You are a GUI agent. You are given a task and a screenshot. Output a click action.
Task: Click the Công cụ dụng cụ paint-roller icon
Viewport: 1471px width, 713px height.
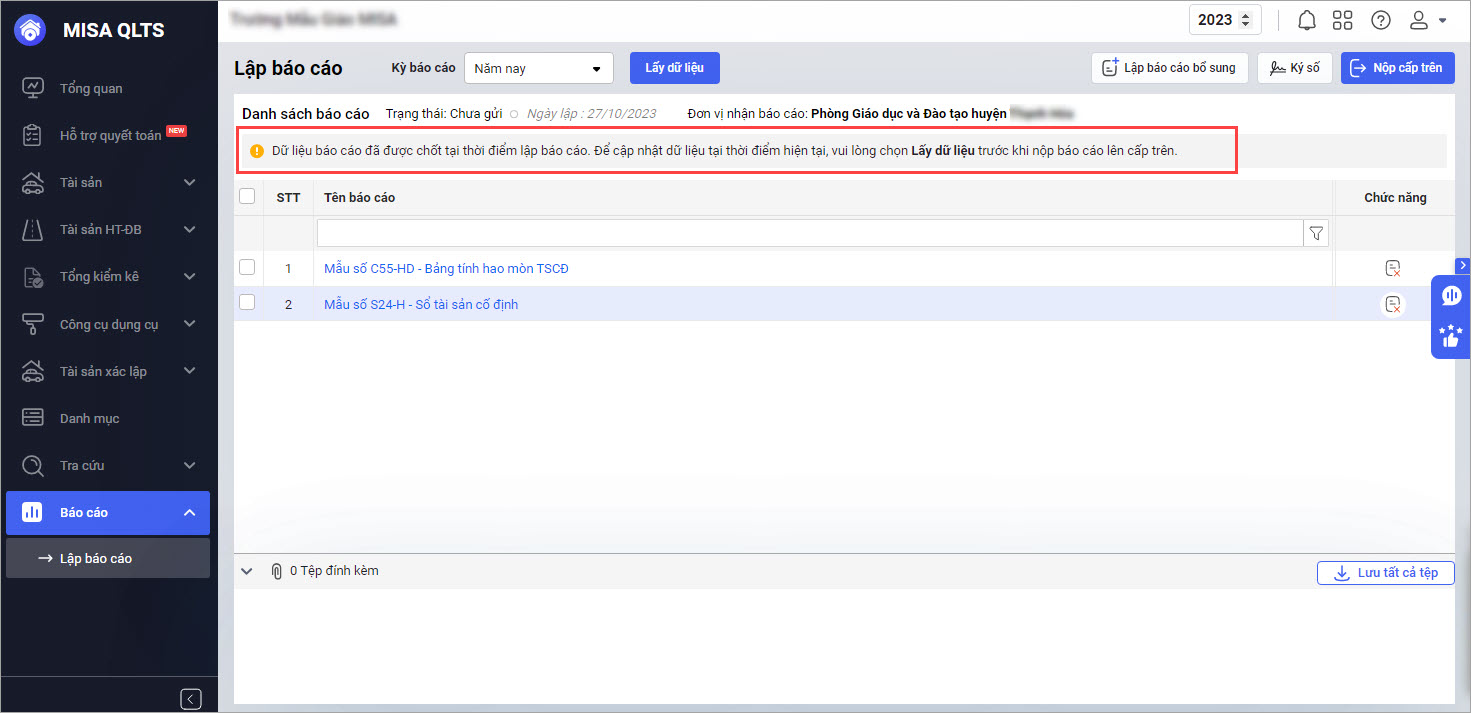[33, 323]
